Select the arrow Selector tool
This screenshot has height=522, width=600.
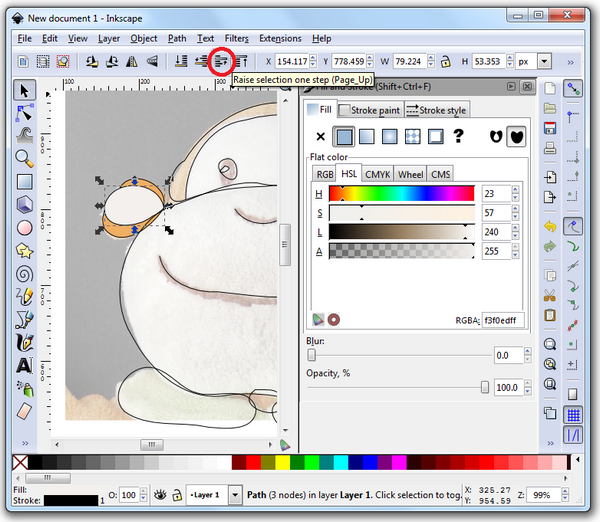coord(24,91)
